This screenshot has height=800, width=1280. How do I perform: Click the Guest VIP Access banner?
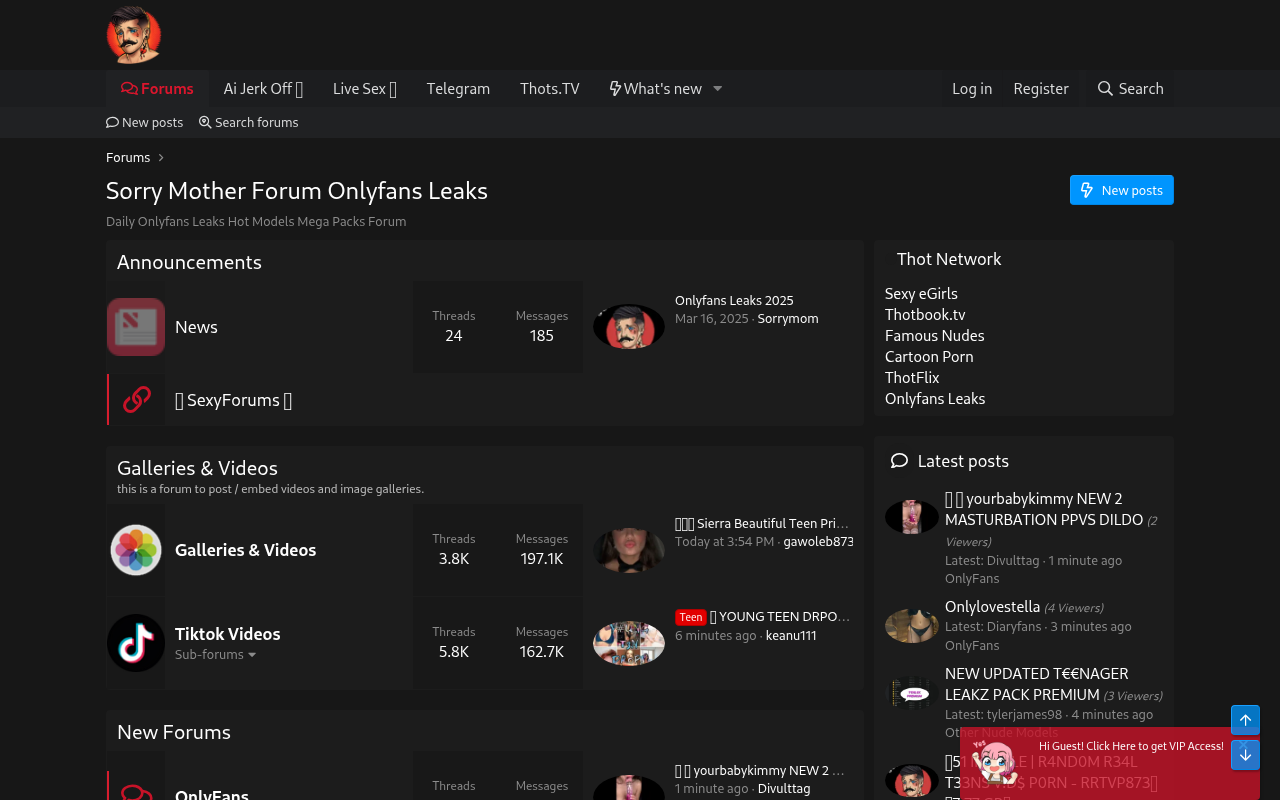[1096, 764]
